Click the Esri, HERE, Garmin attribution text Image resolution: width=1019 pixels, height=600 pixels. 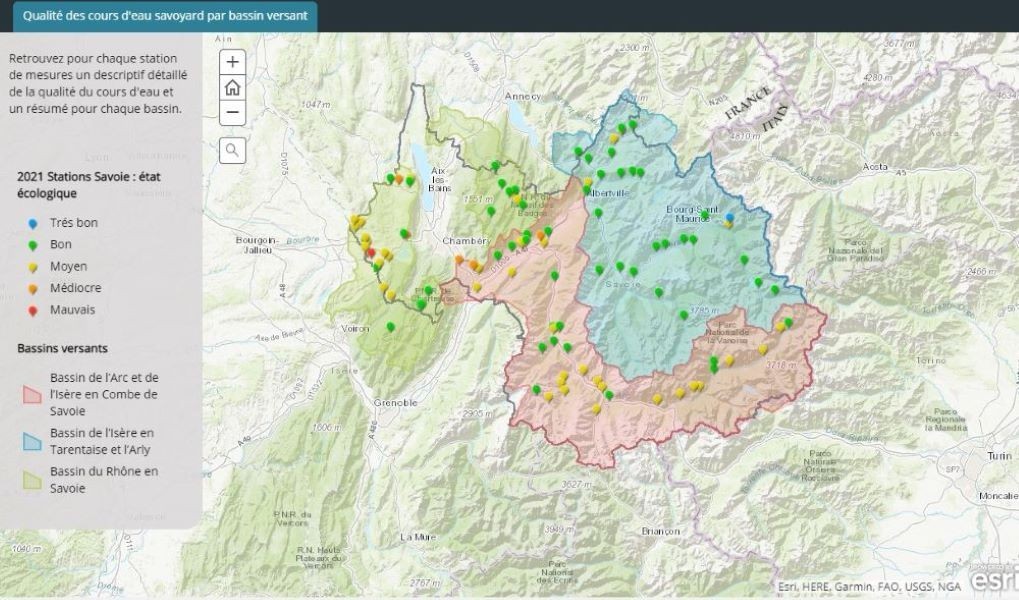[869, 587]
